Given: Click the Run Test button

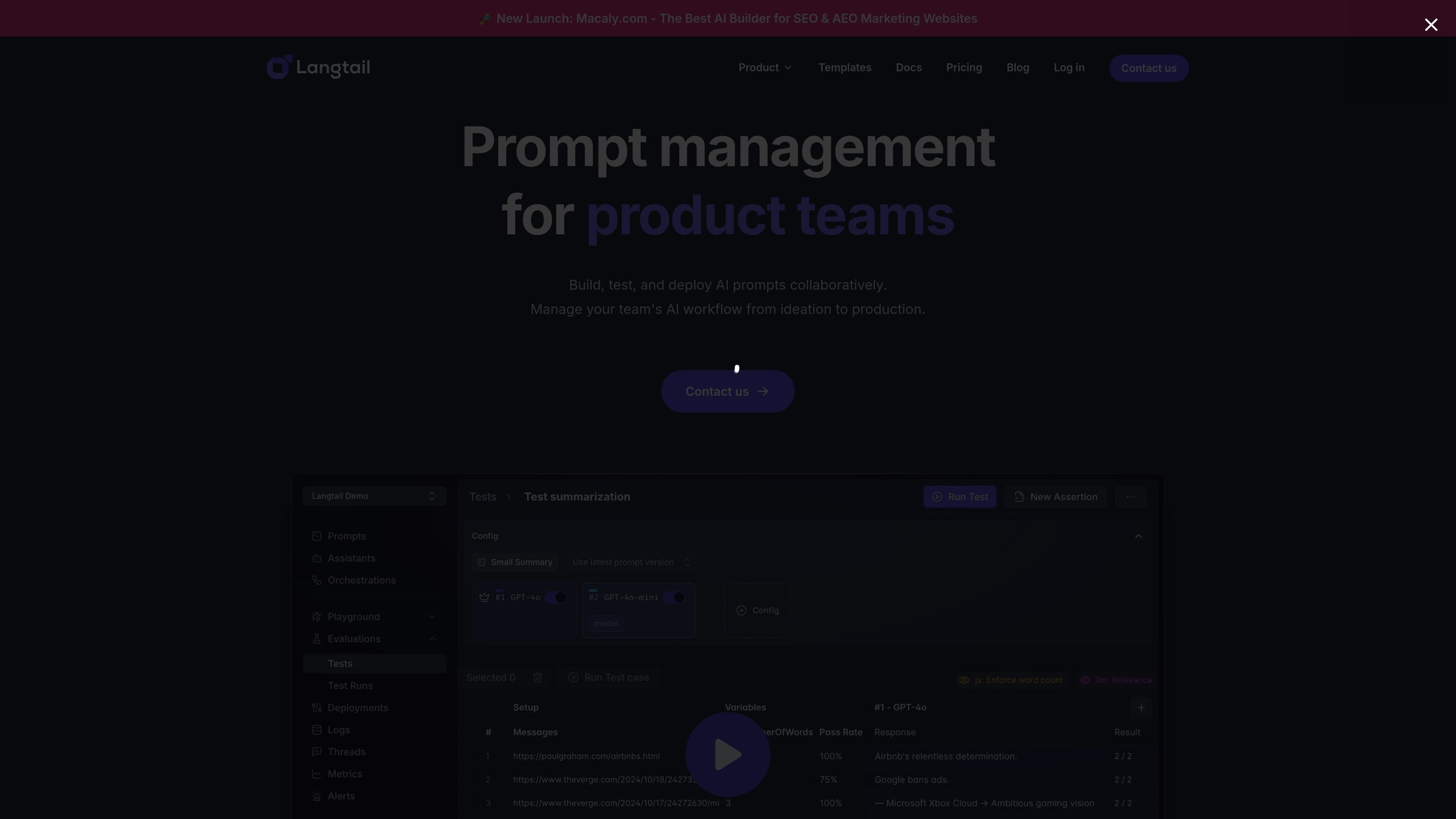Looking at the screenshot, I should [960, 496].
